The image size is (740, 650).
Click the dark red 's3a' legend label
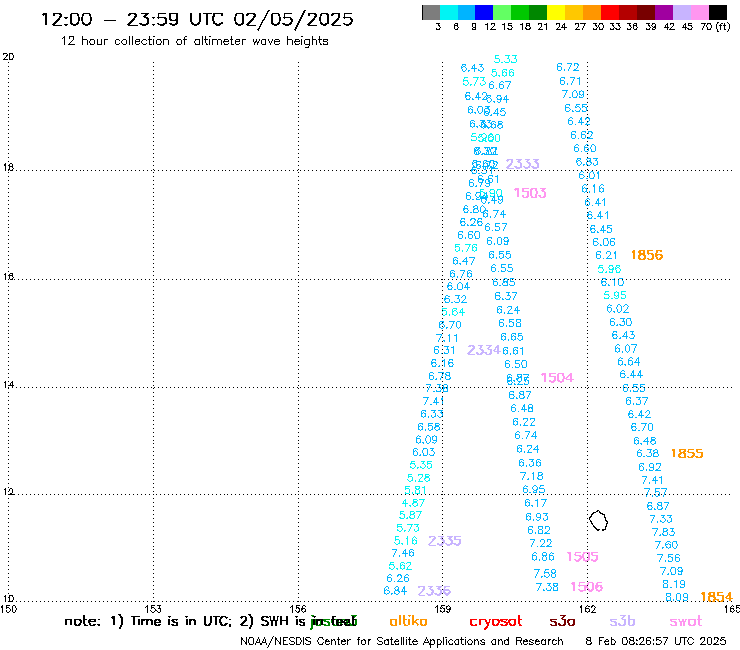[x=562, y=621]
